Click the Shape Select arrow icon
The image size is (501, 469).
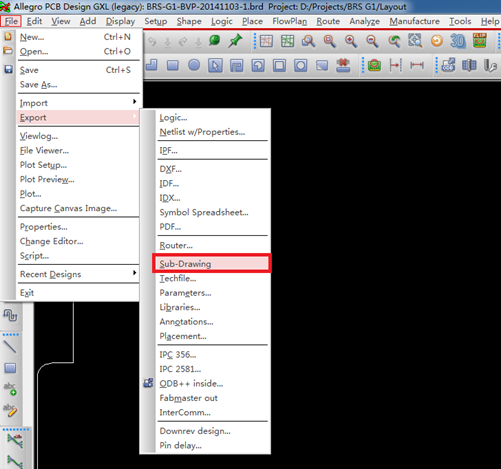click(x=215, y=65)
